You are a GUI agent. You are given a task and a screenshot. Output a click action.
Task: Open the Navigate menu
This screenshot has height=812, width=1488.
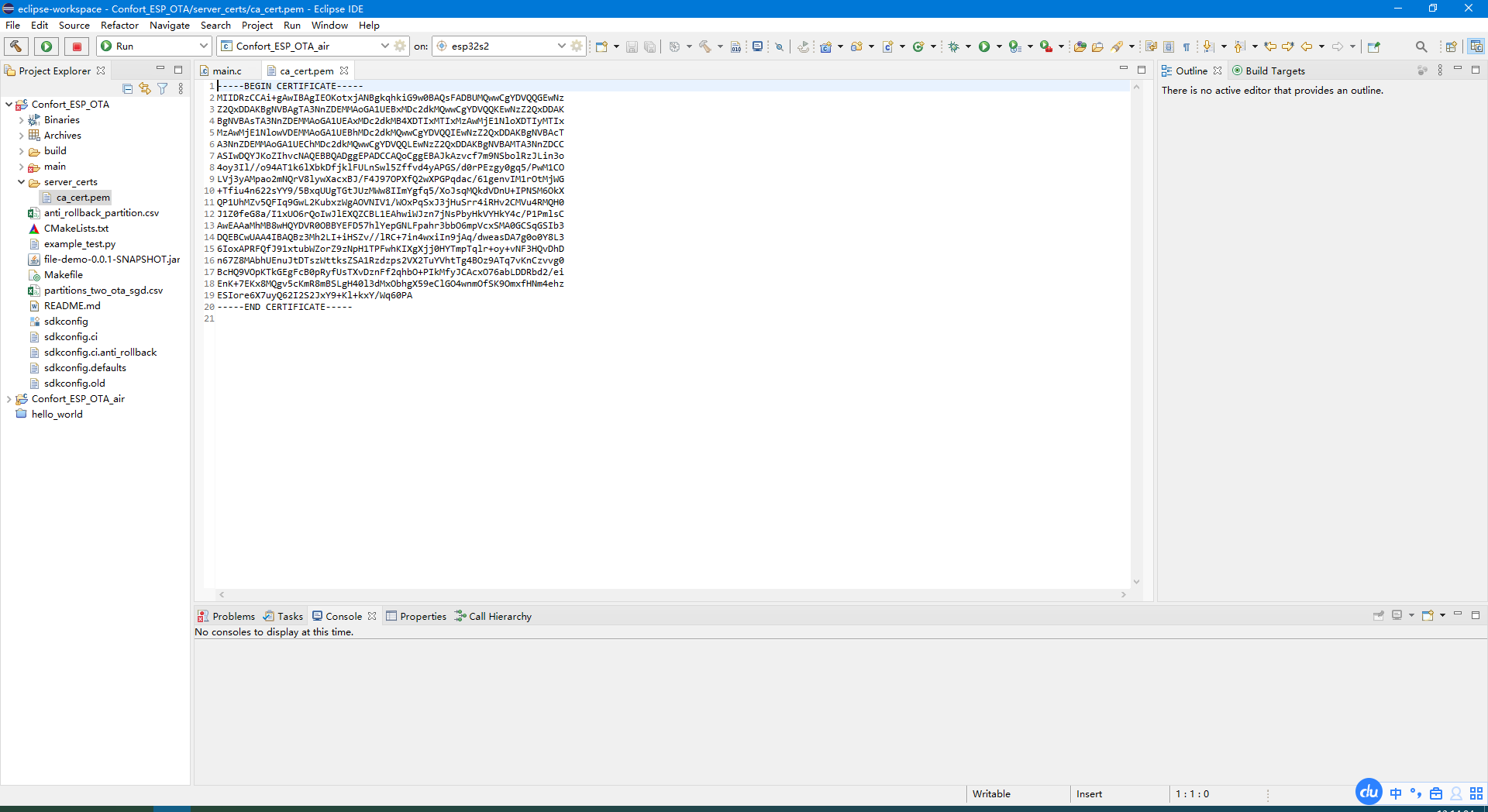(170, 25)
